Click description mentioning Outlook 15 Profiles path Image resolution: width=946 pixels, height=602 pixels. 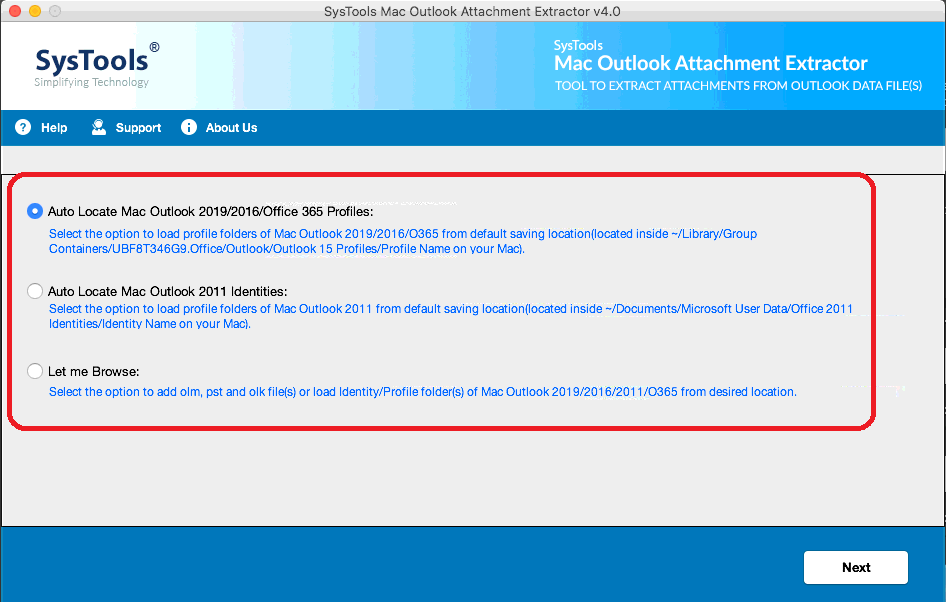pyautogui.click(x=403, y=241)
